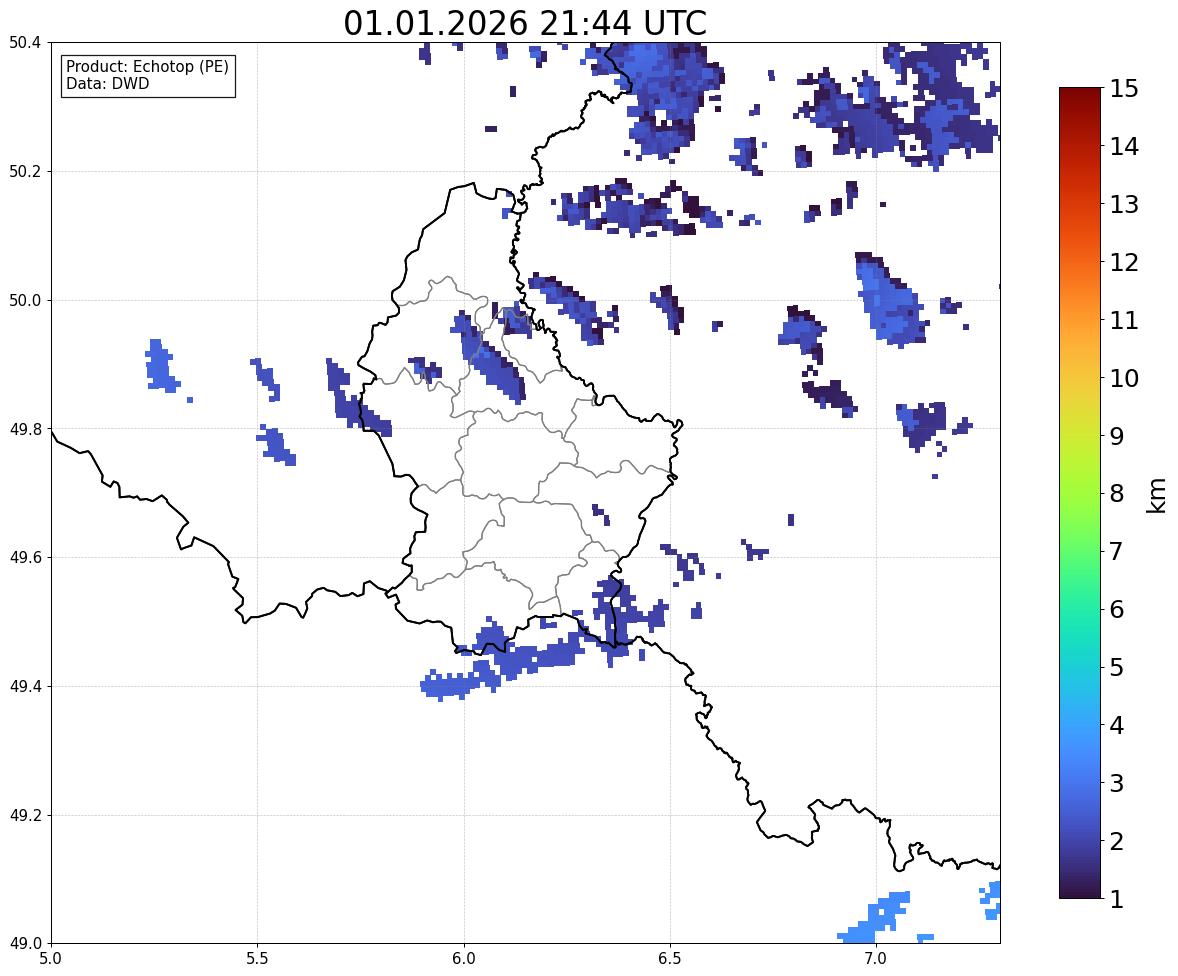Click the longitude axis label 5.5
Viewport: 1178px width, 976px height.
click(x=257, y=959)
